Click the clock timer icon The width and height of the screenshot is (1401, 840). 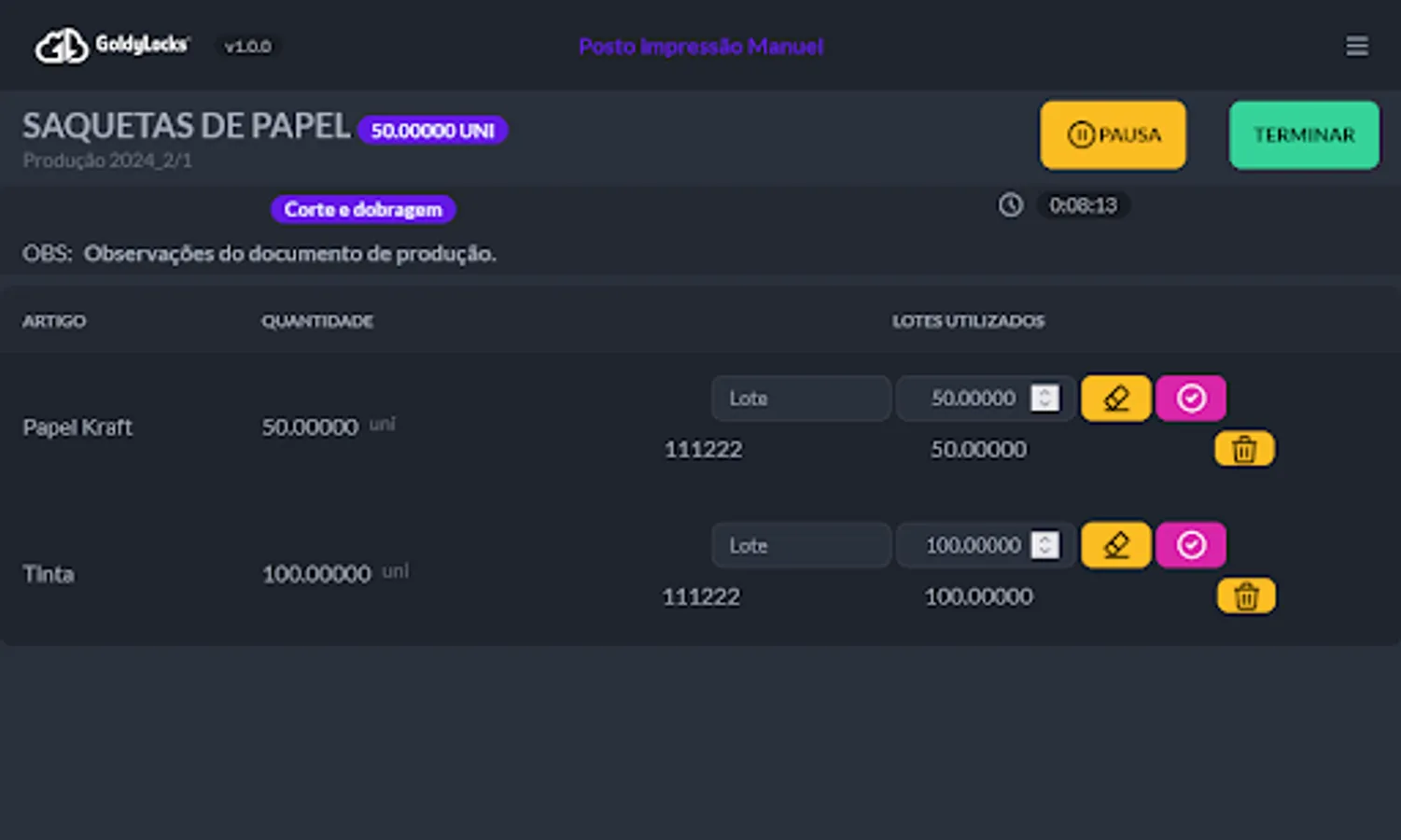tap(1010, 205)
